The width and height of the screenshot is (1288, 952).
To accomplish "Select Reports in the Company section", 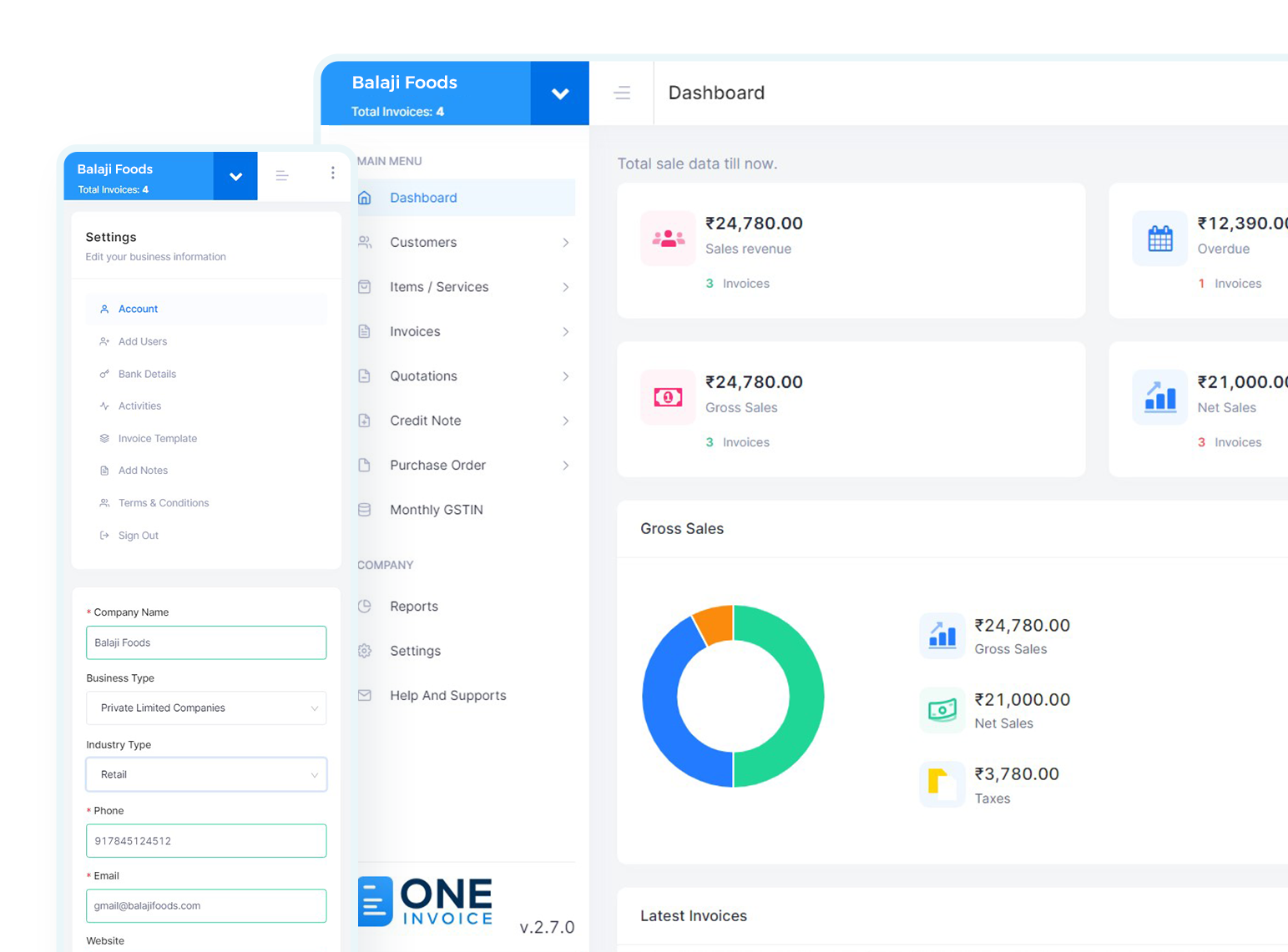I will tap(413, 607).
